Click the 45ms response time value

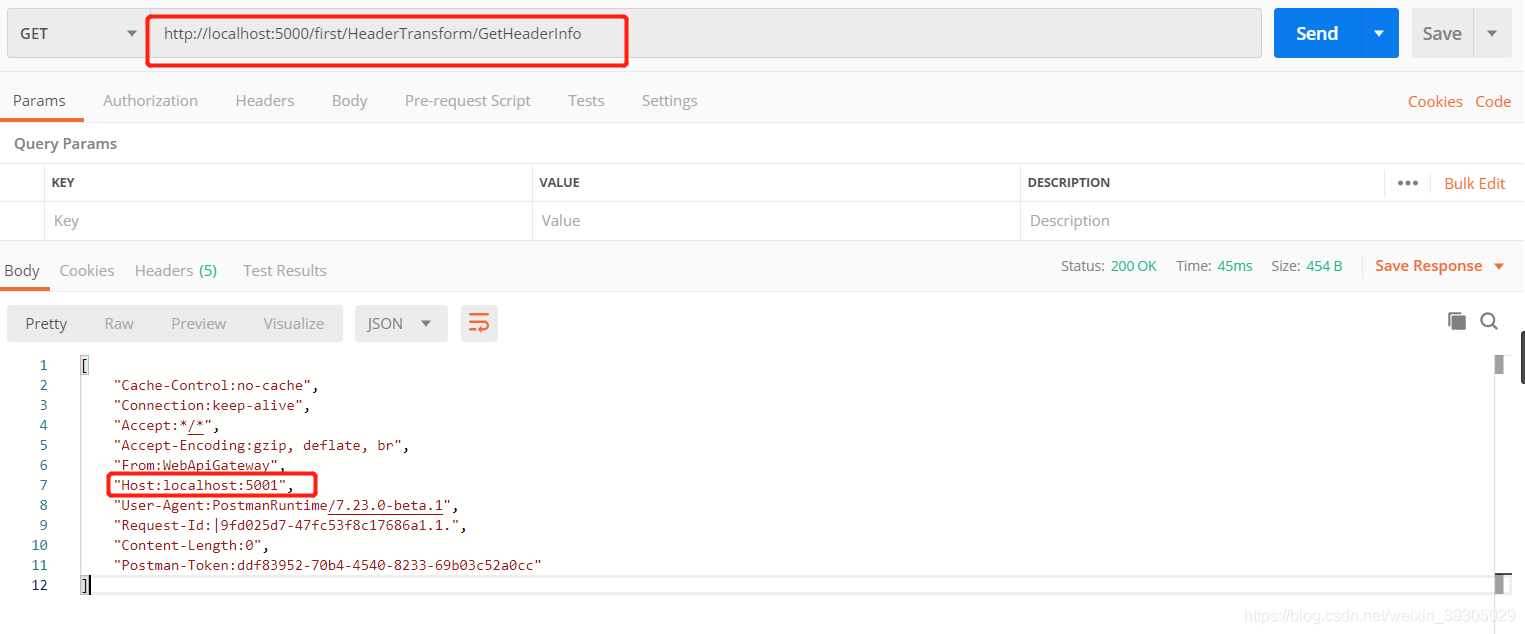(x=1234, y=266)
